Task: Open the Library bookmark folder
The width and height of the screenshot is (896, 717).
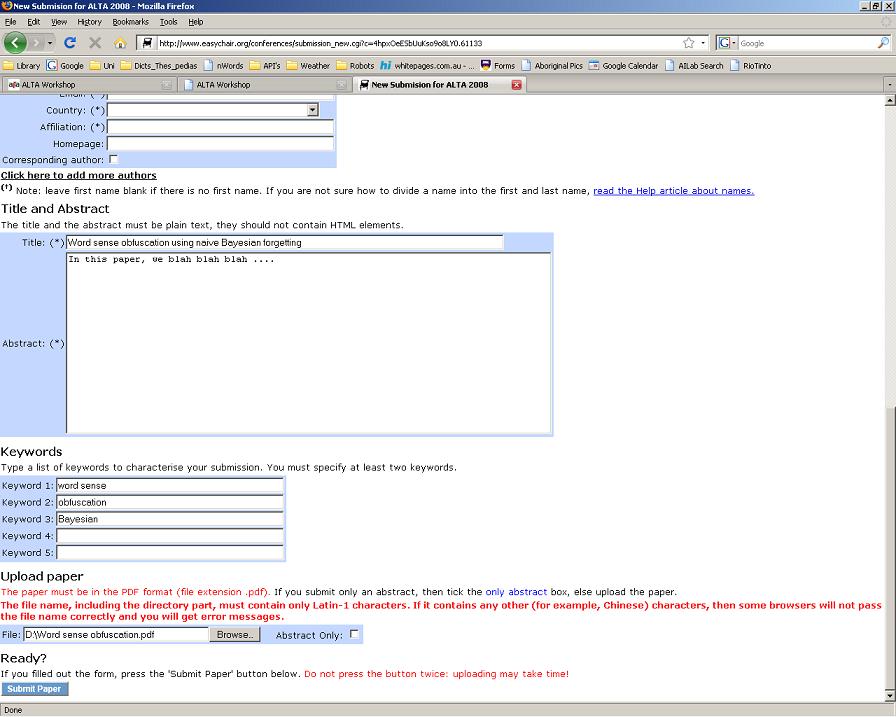Action: pos(21,66)
